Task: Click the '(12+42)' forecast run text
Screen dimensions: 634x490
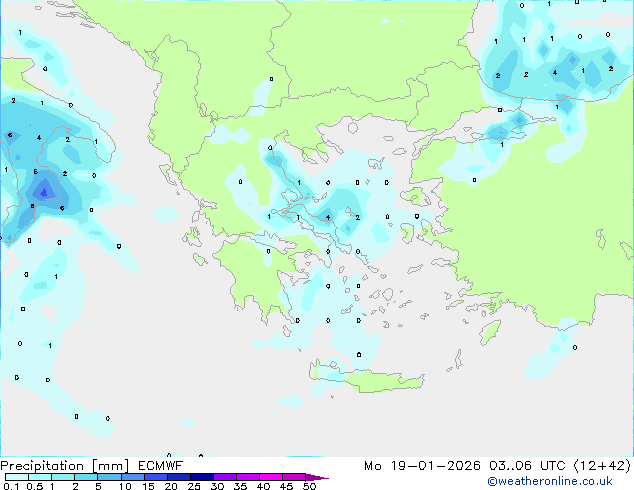Action: 602,466
